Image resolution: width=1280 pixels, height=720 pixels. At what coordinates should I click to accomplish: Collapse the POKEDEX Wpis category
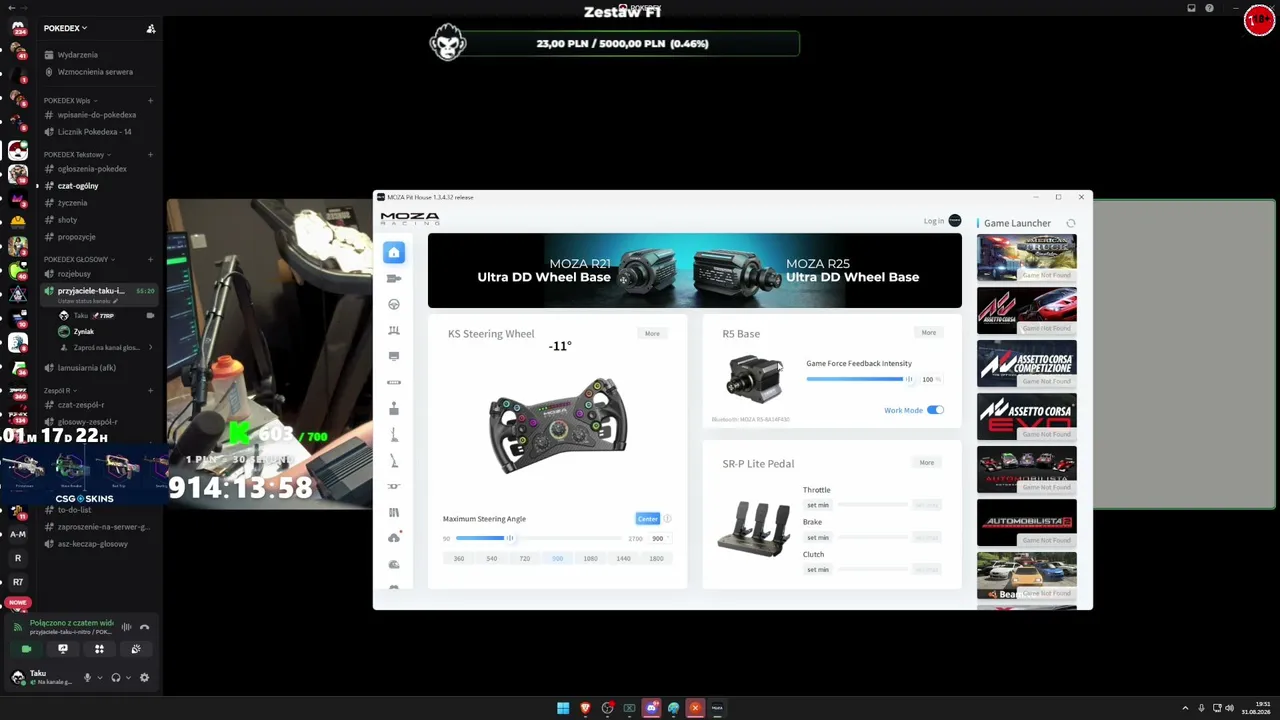click(69, 100)
